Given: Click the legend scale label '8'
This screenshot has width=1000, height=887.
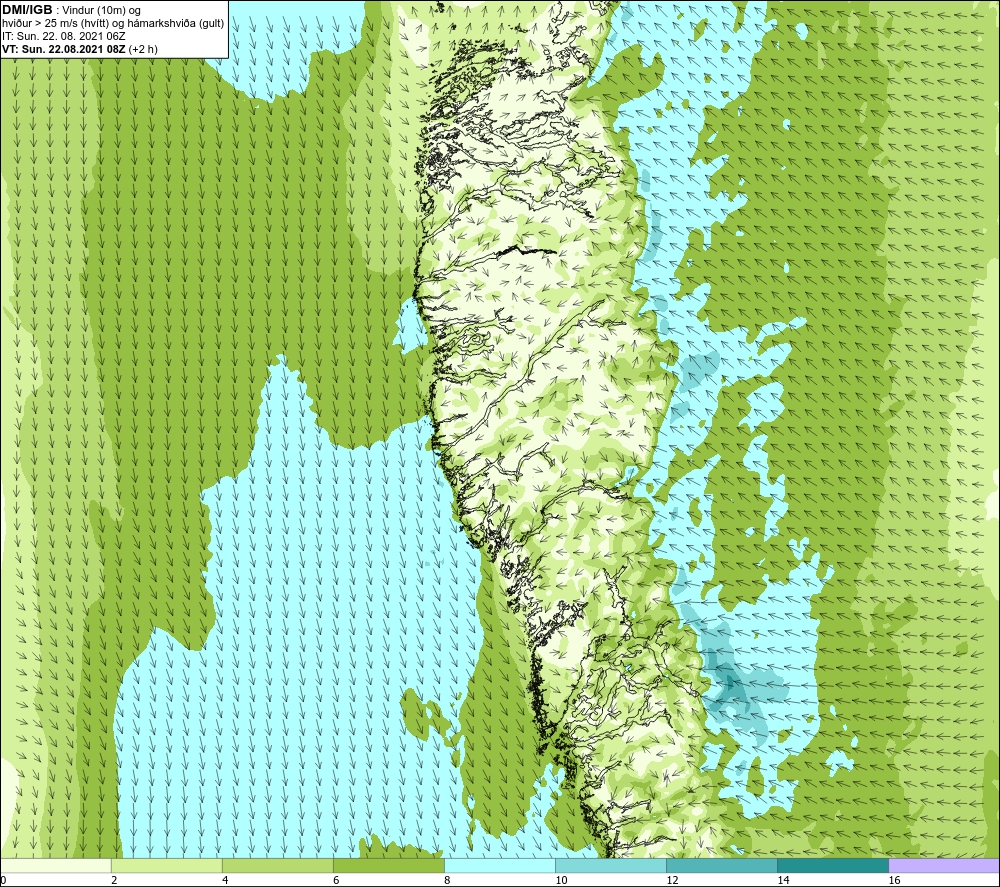Looking at the screenshot, I should point(447,881).
